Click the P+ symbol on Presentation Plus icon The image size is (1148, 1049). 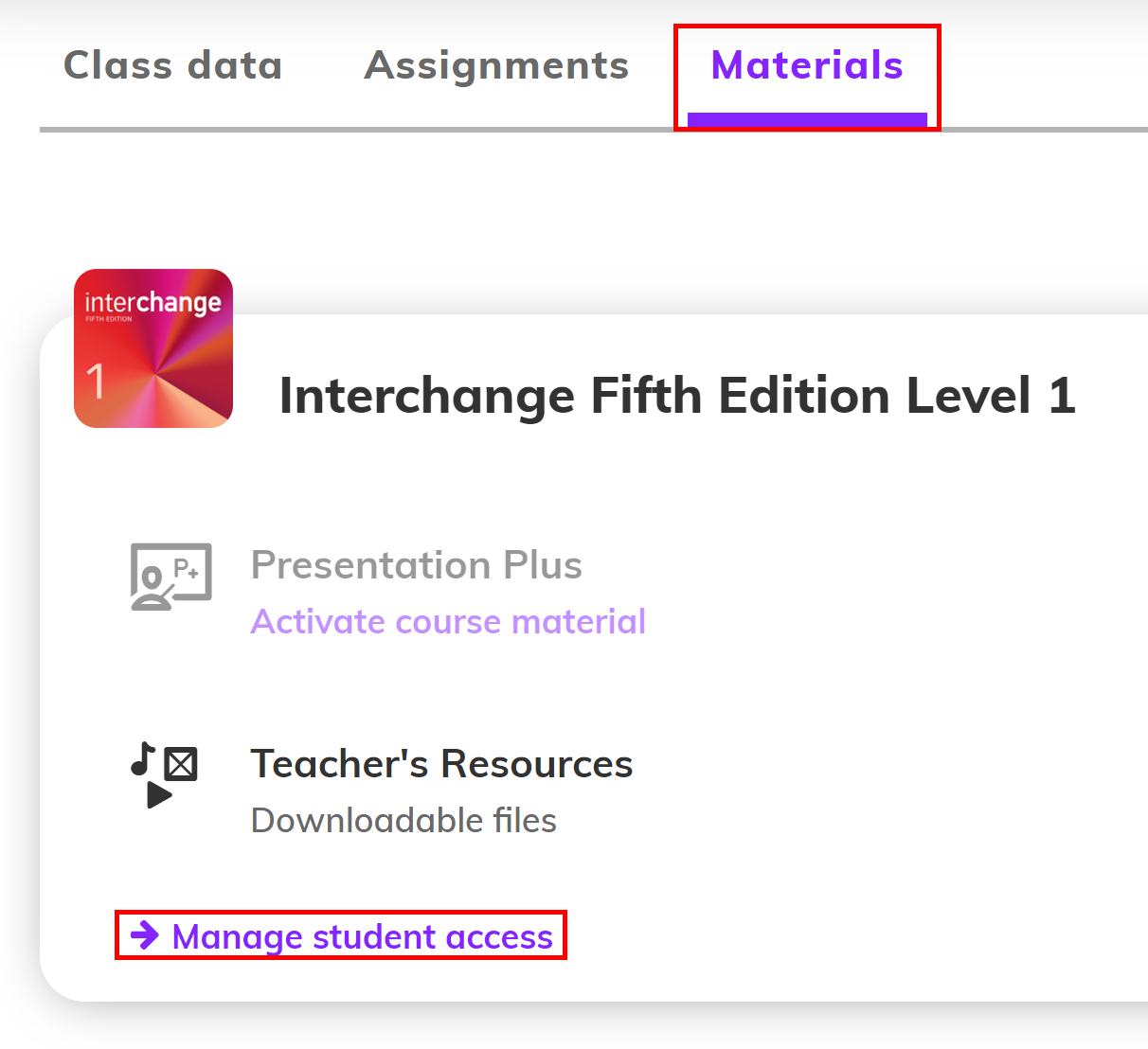[x=187, y=569]
